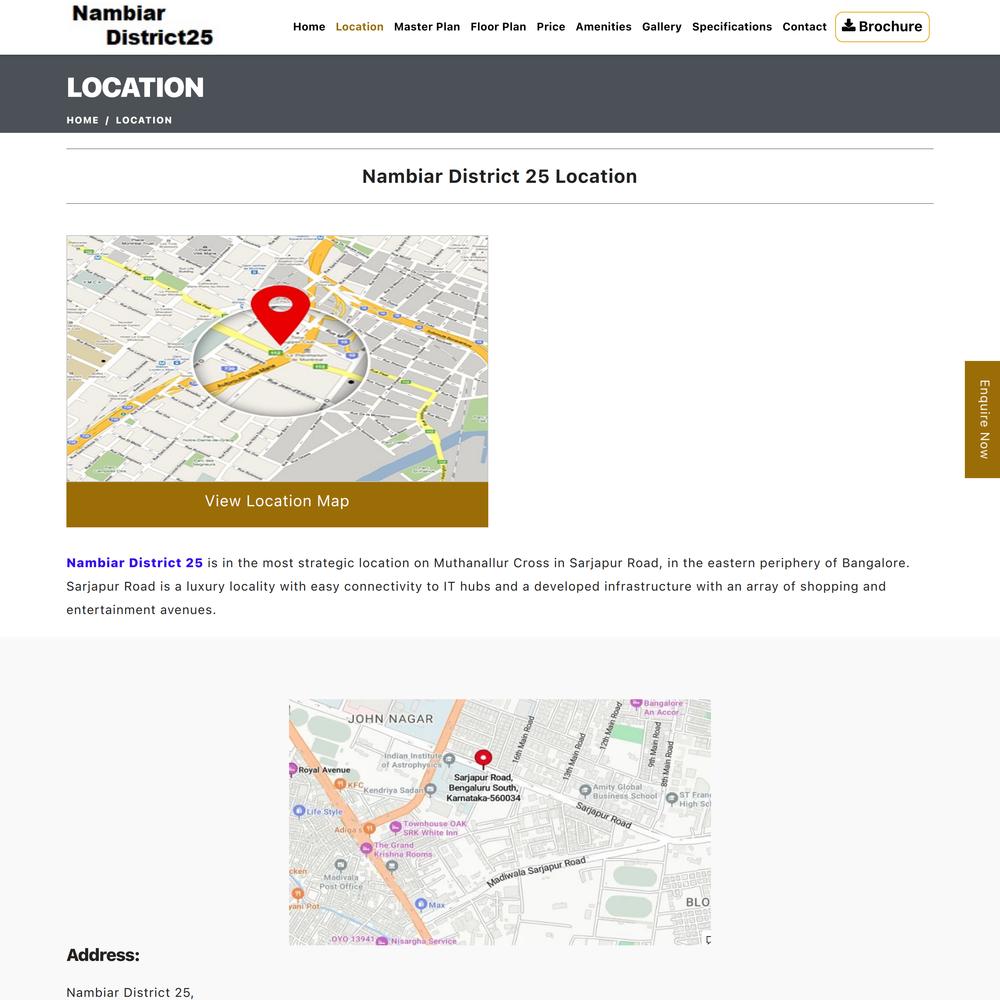Open the Floor Plan menu item

[x=498, y=27]
